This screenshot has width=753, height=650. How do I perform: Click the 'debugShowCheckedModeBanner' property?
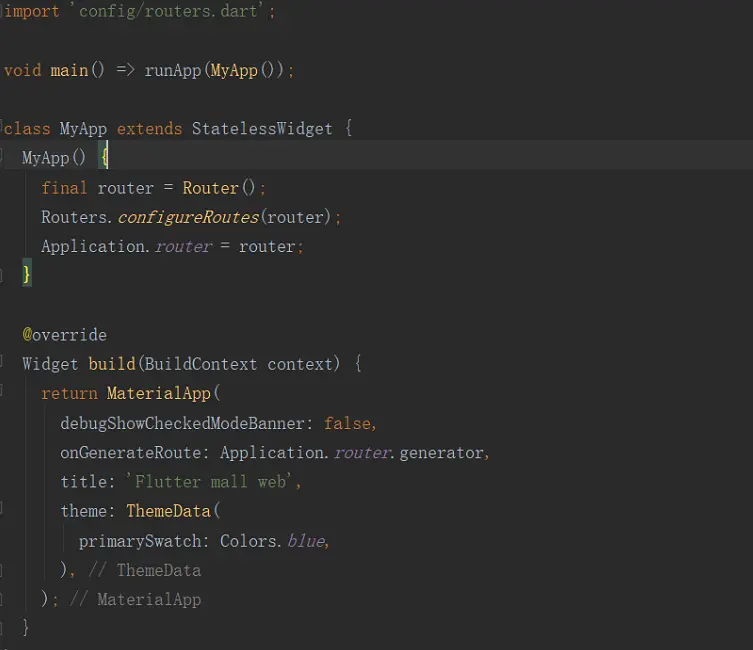[182, 423]
